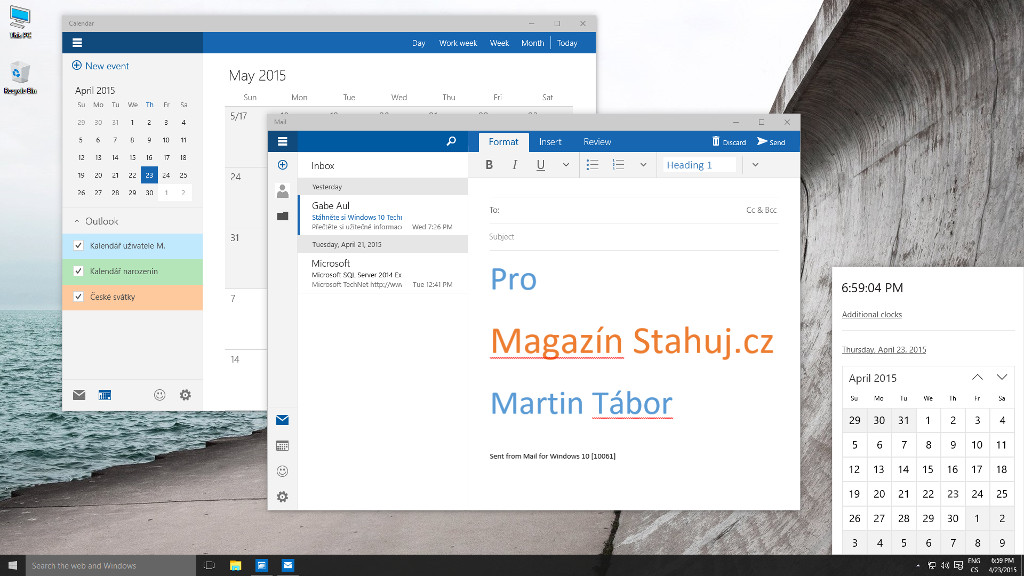Open the Windows Start menu
1024x576 pixels.
pos(12,566)
